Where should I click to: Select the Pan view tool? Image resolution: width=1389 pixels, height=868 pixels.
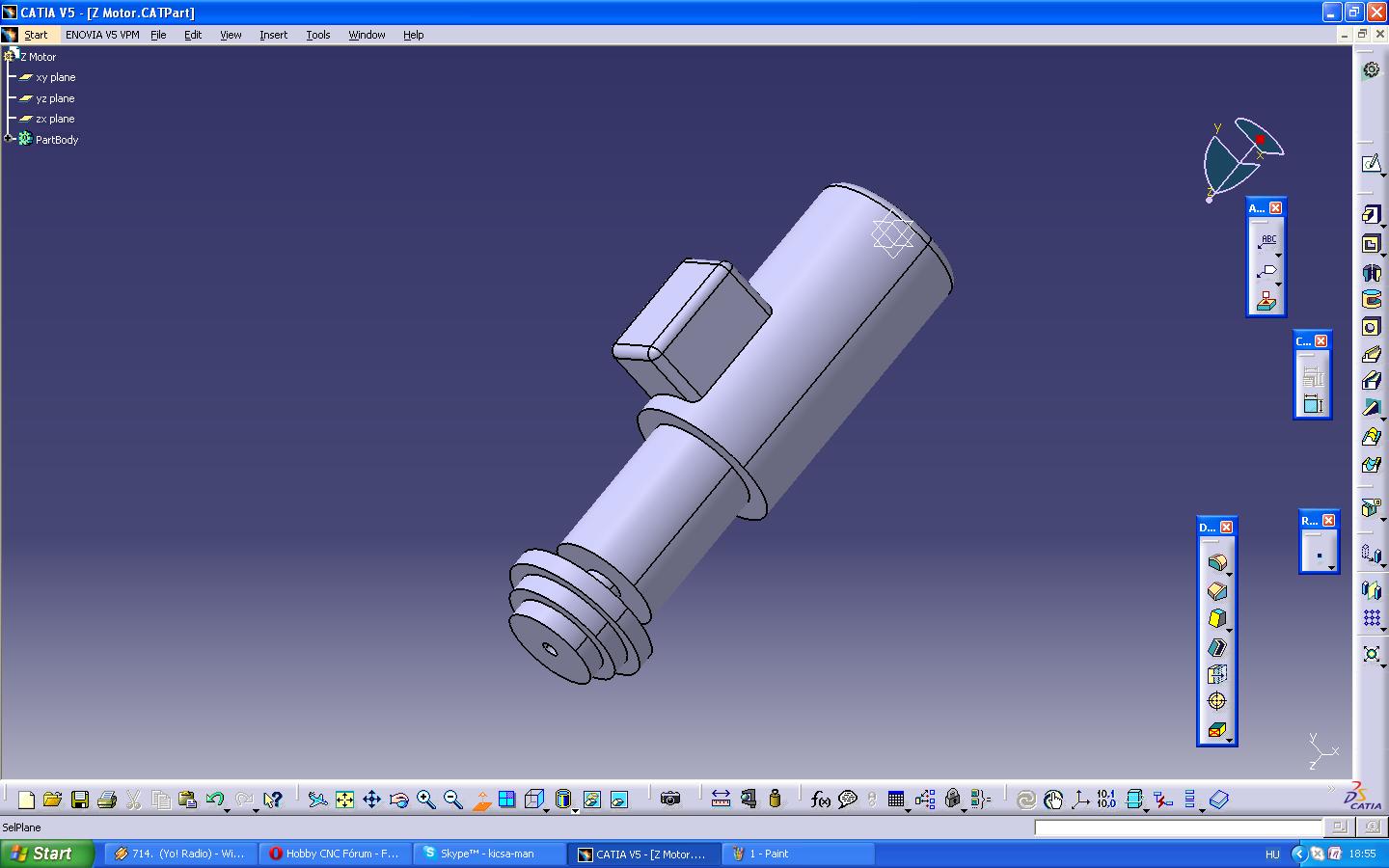(x=371, y=800)
